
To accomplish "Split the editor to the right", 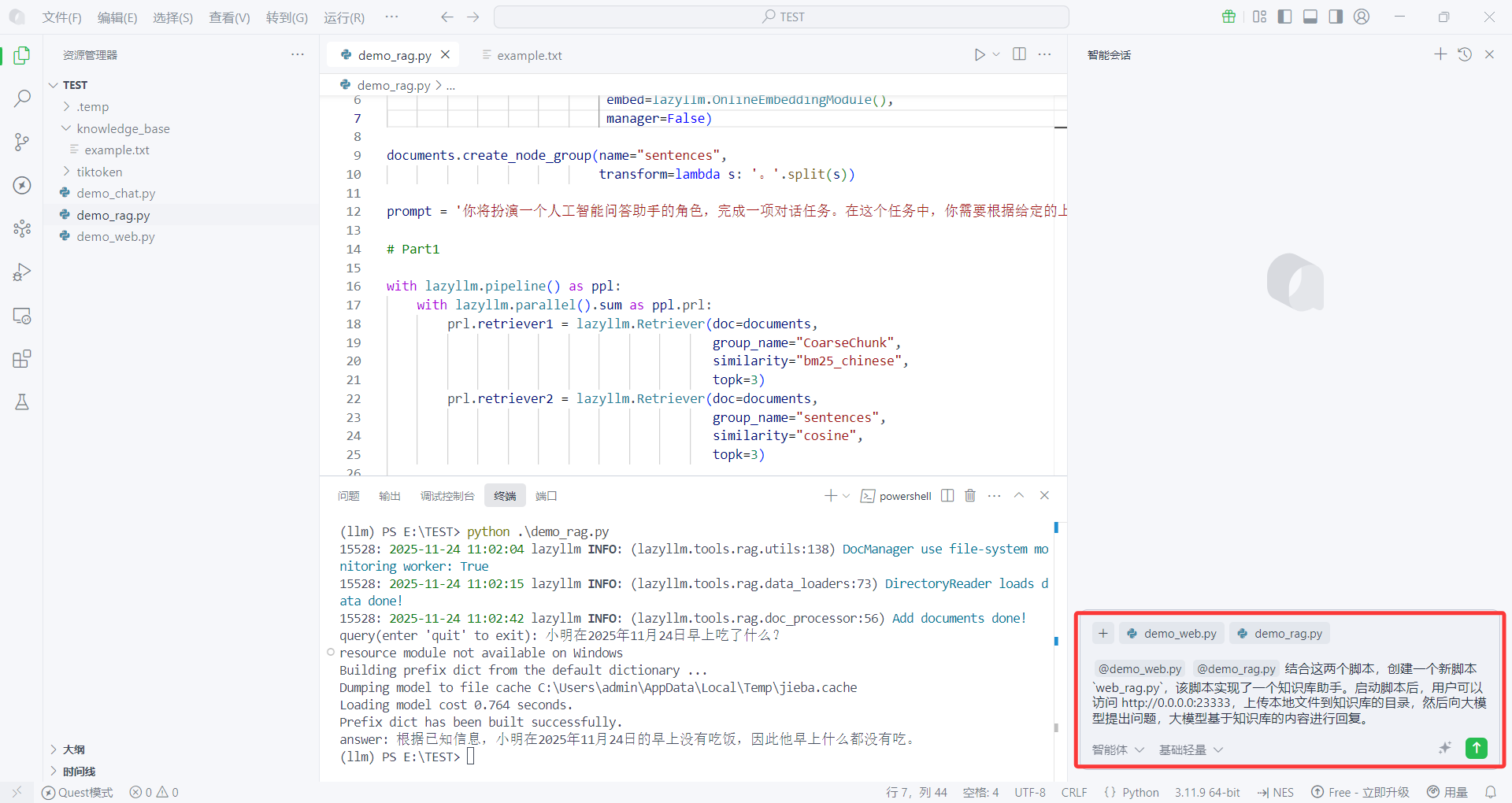I will (1019, 54).
